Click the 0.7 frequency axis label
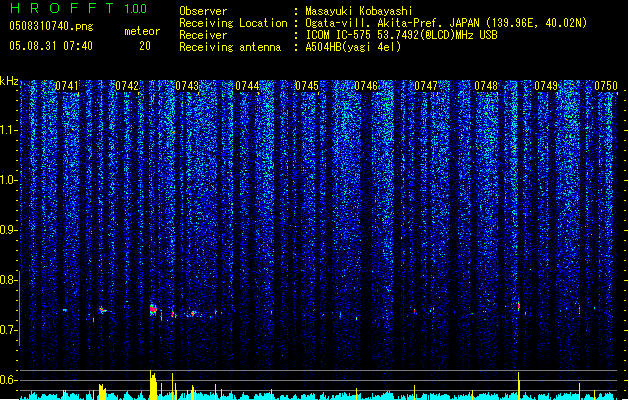 point(9,330)
